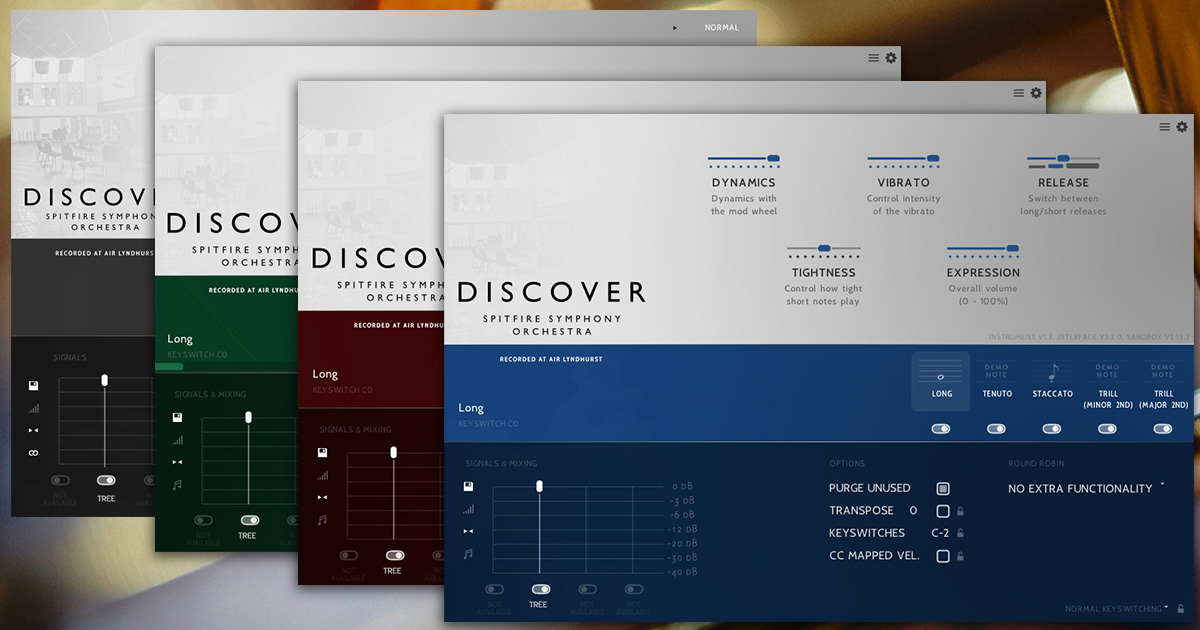This screenshot has width=1200, height=630.
Task: Click the music note icon in blue mixer
Action: click(x=470, y=553)
